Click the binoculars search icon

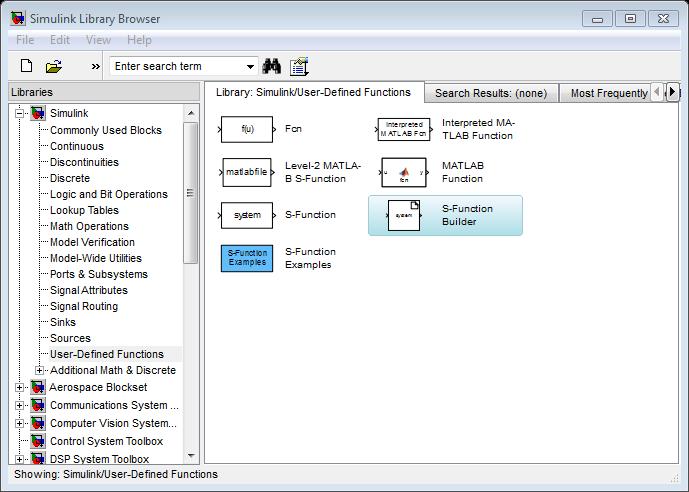(272, 66)
